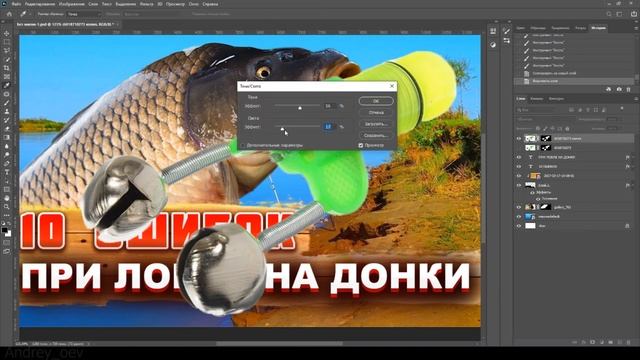Open the collapsed Adjustments panel icon
This screenshot has width=640, height=360.
493,44
